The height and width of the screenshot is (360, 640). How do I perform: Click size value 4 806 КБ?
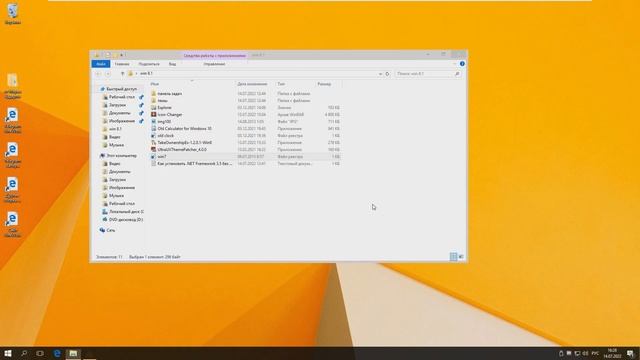(x=332, y=115)
